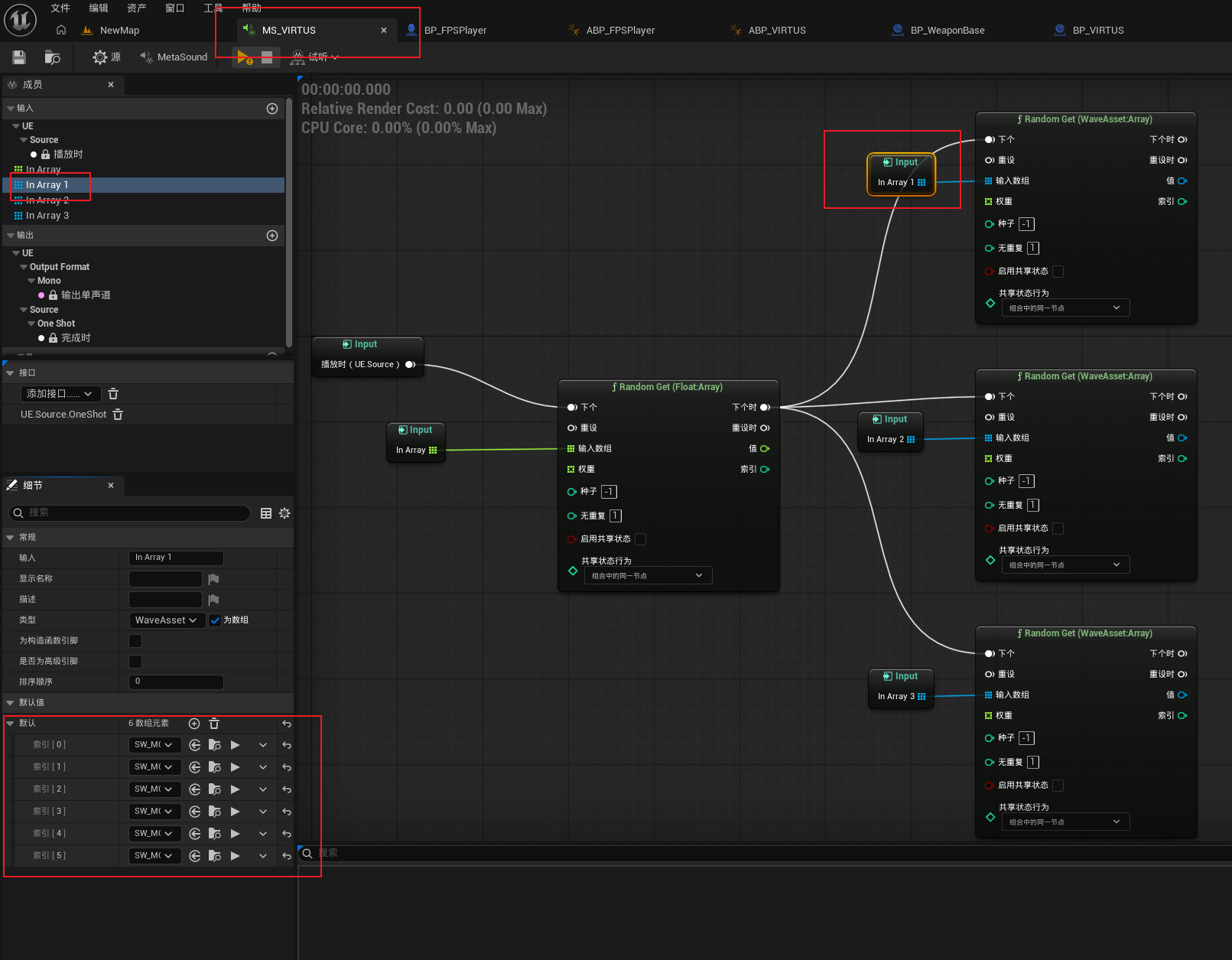This screenshot has width=1232, height=960.
Task: Collapse the 默认值 section
Action: 10,703
